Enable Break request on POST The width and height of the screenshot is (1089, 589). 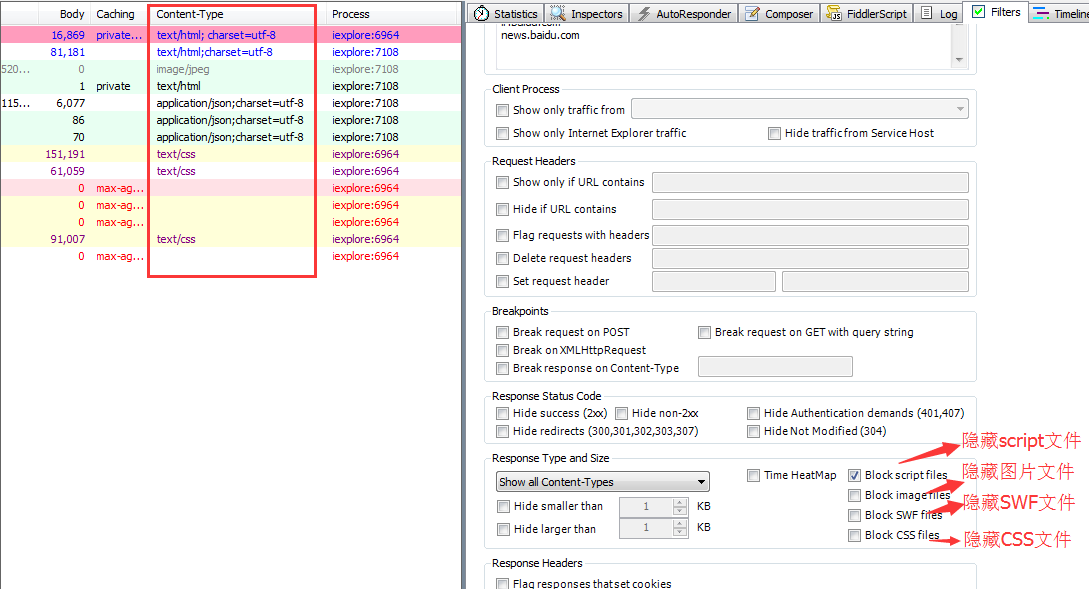(x=502, y=333)
